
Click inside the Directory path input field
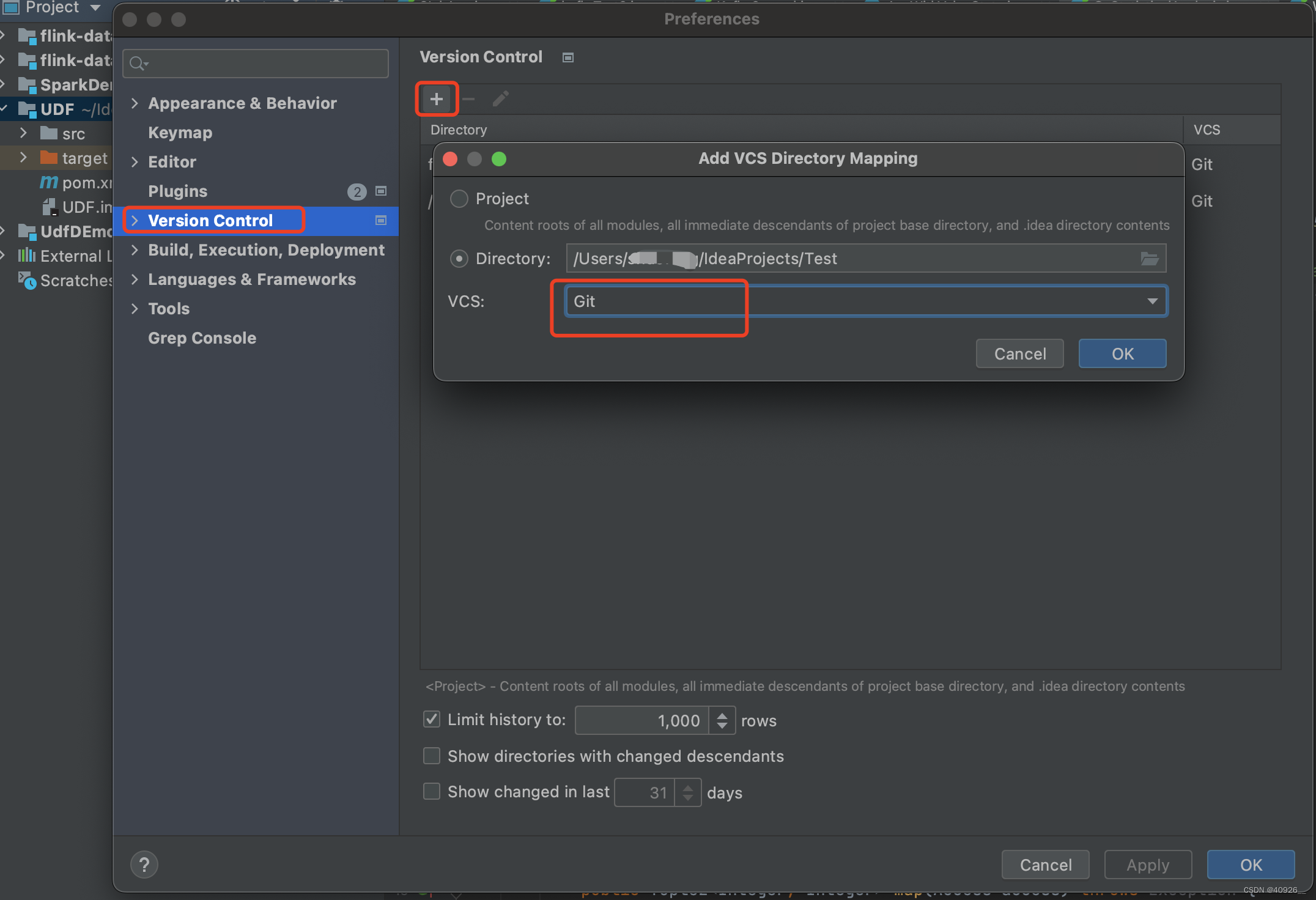[x=860, y=258]
